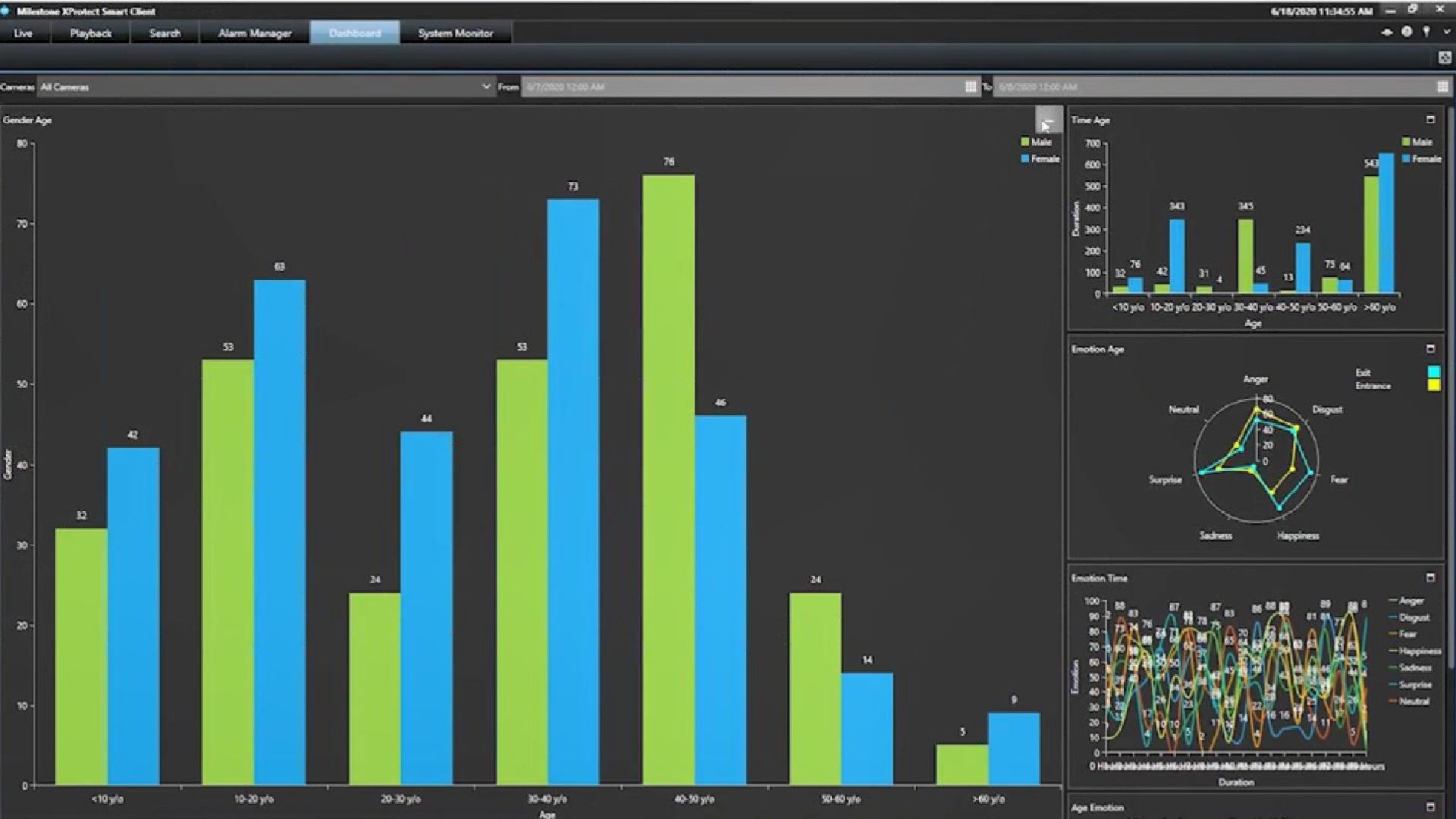Screen dimensions: 1456x819
Task: Click the Happiness legend entry in Emotion Time
Action: click(x=1415, y=651)
